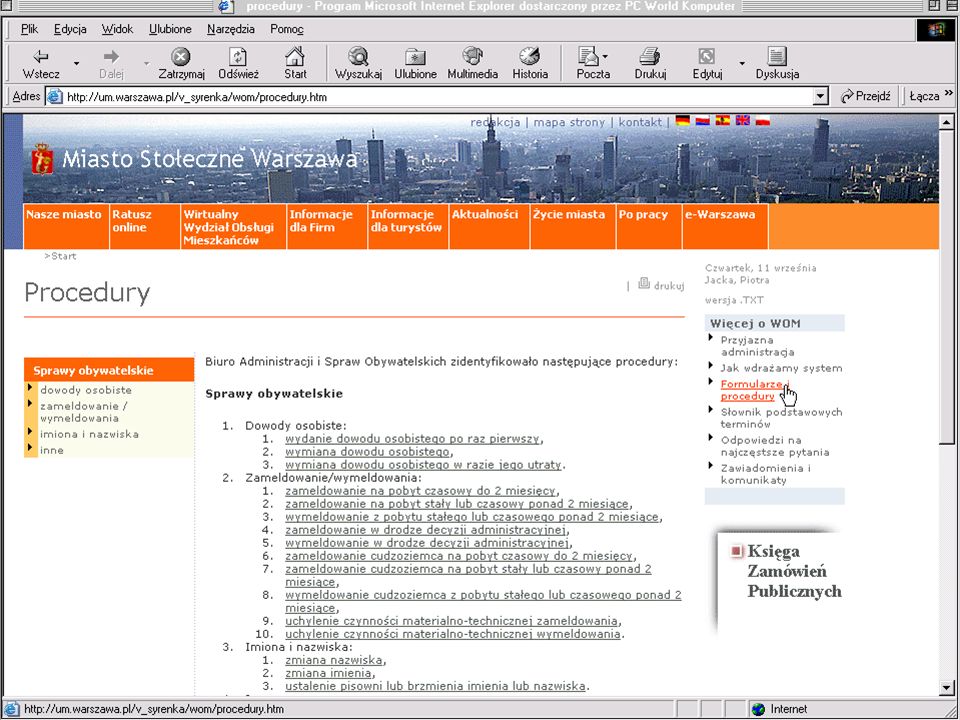960x720 pixels.
Task: Click the Dalej forward arrow
Action: coord(111,64)
